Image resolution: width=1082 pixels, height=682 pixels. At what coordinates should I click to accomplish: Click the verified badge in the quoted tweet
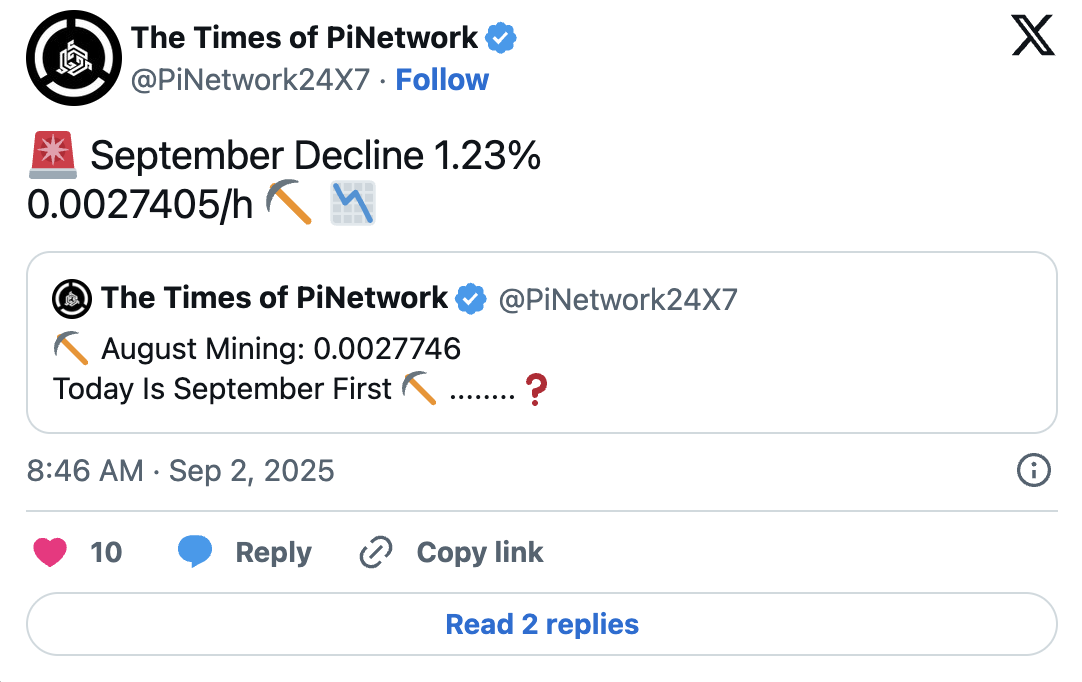tap(471, 298)
